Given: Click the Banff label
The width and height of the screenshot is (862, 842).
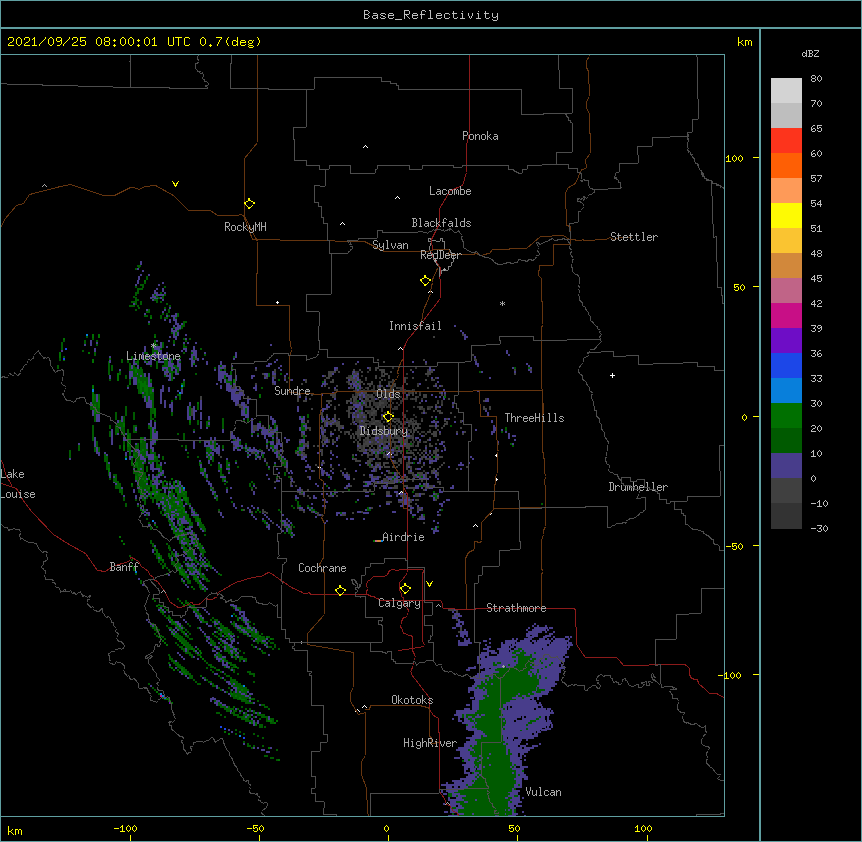Looking at the screenshot, I should point(124,567).
